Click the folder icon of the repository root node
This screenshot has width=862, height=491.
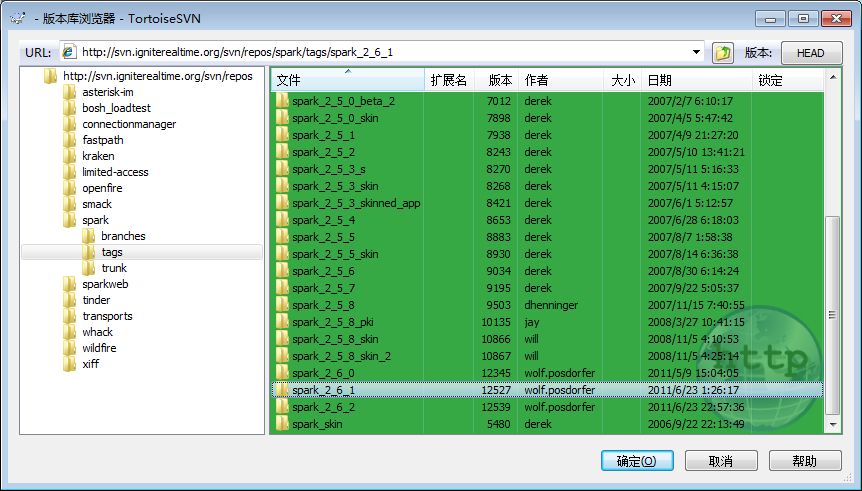[x=51, y=76]
